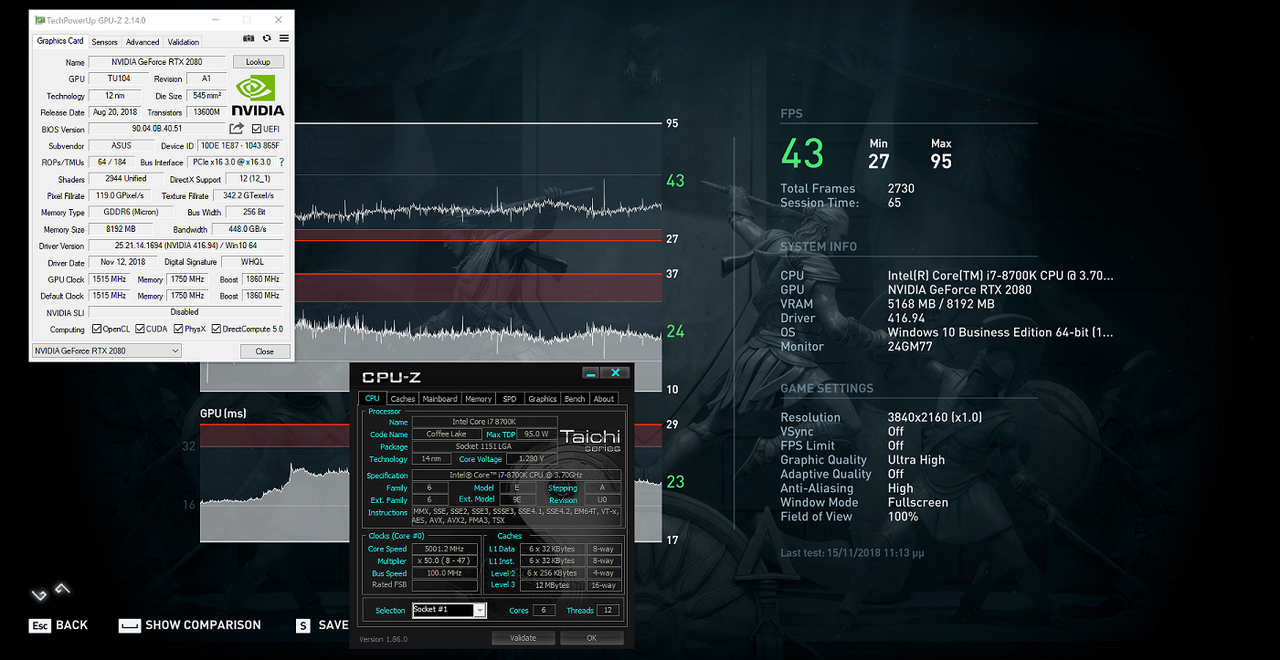Click the GPU-Z screenshot camera icon

point(249,38)
